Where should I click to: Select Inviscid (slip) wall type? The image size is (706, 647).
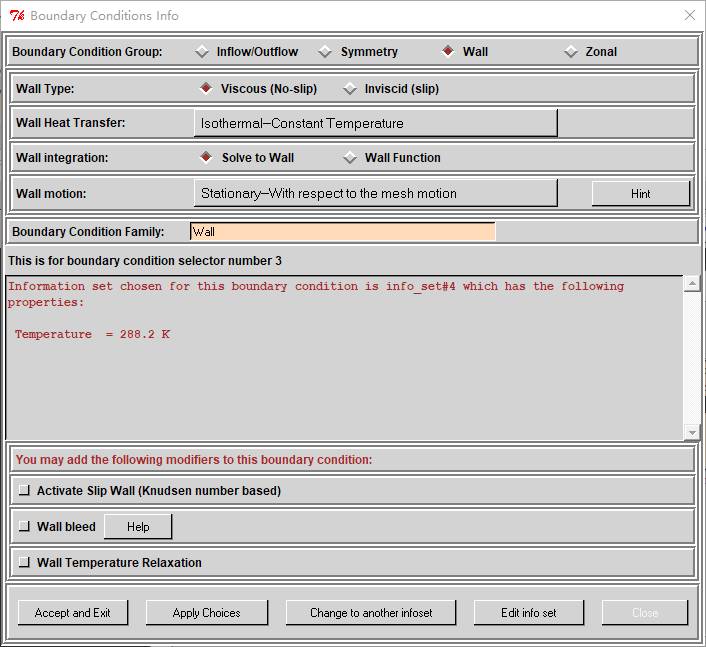click(x=350, y=89)
